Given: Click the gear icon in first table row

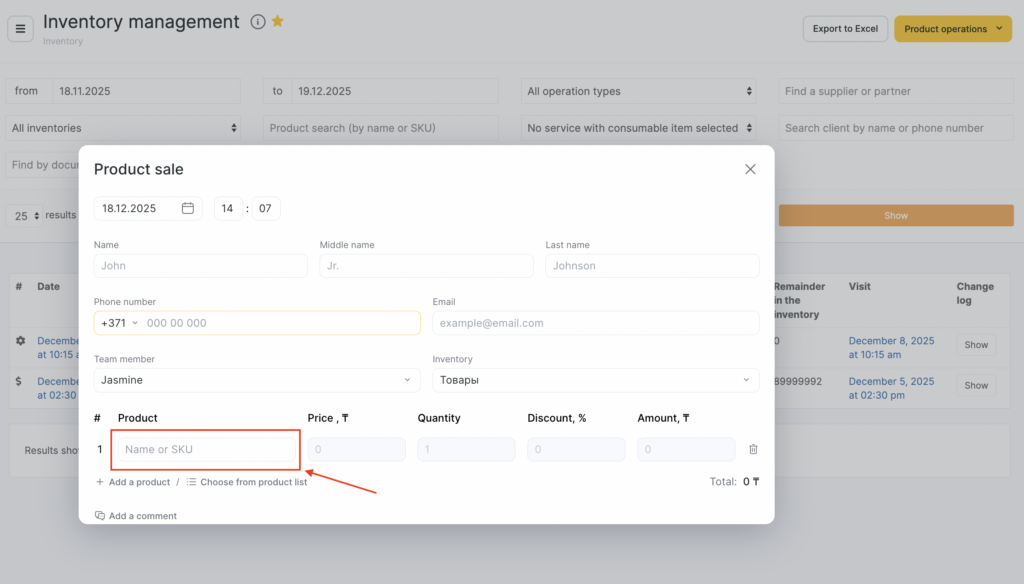Looking at the screenshot, I should [20, 341].
